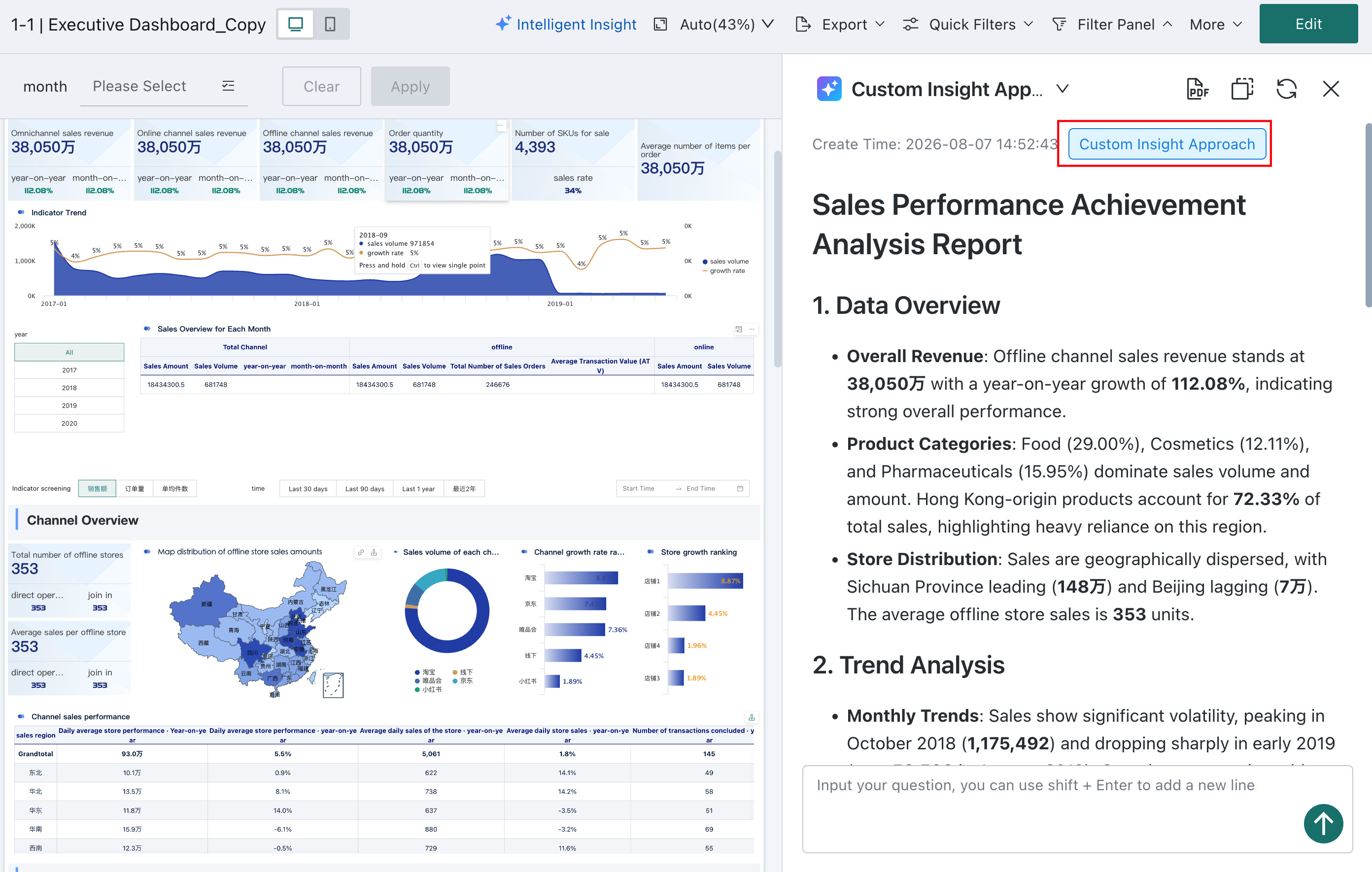Click the Custom Insight Approach button
1372x872 pixels.
click(1167, 144)
